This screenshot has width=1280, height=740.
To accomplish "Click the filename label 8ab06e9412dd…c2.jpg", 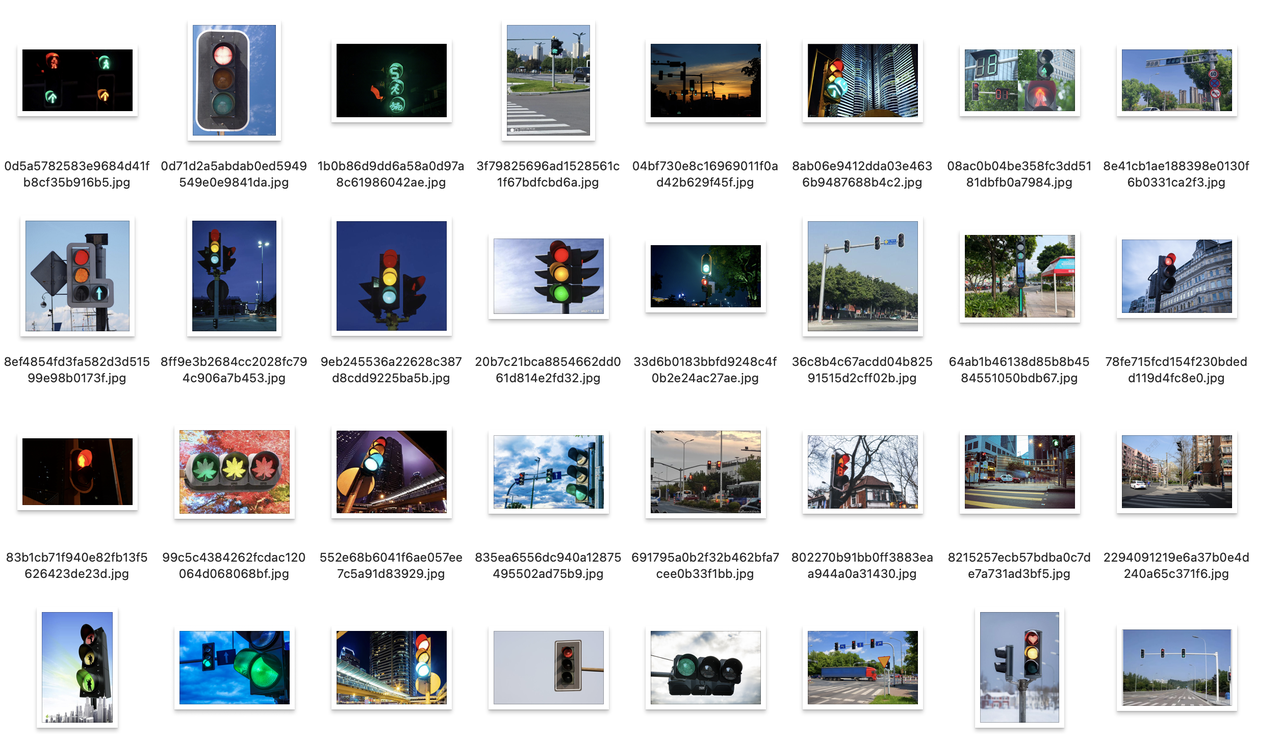I will coord(862,174).
